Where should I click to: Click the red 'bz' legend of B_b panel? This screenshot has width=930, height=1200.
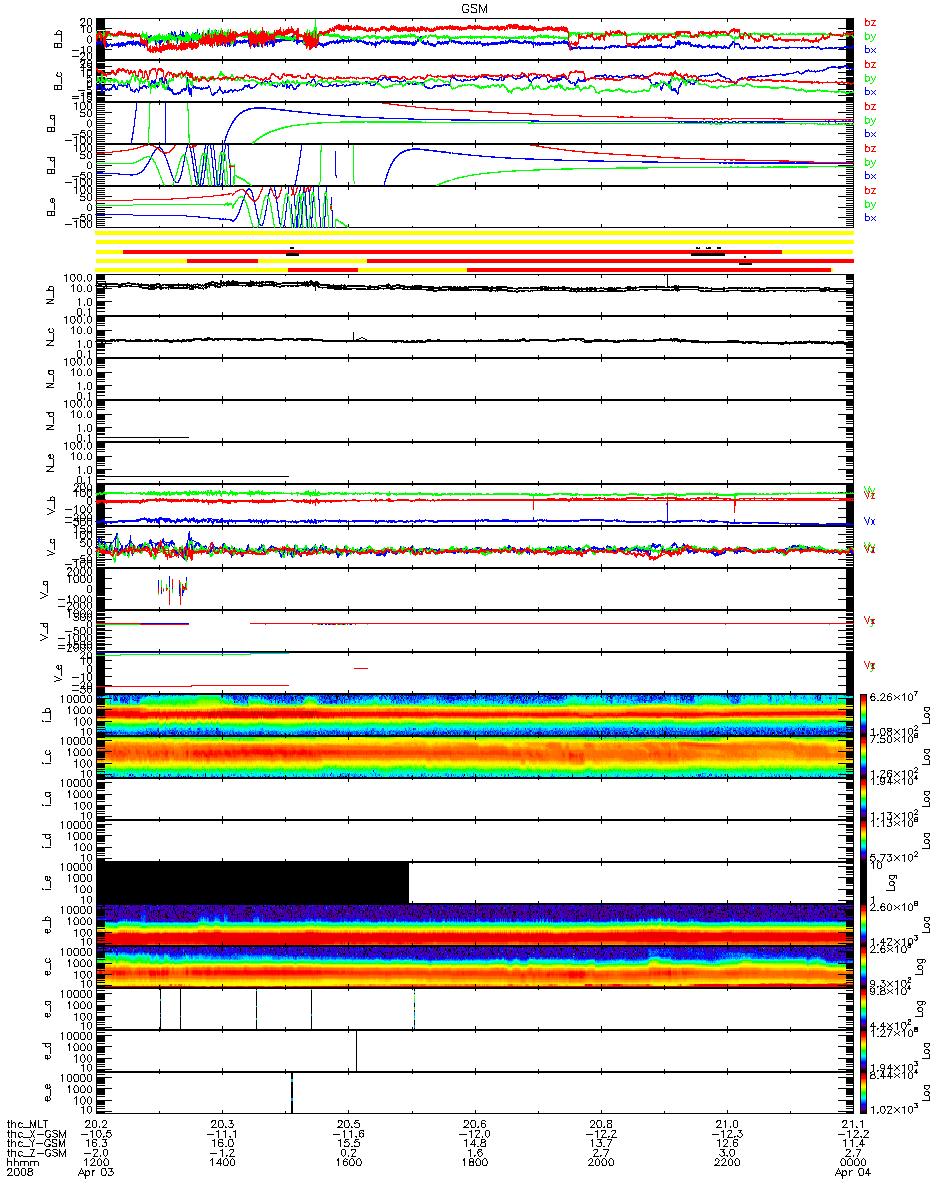tap(870, 23)
